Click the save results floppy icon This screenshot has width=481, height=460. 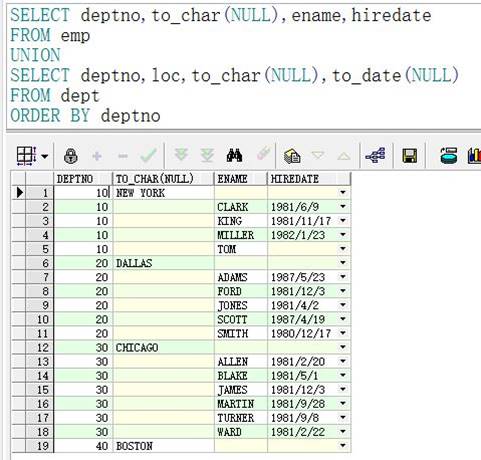pyautogui.click(x=410, y=156)
